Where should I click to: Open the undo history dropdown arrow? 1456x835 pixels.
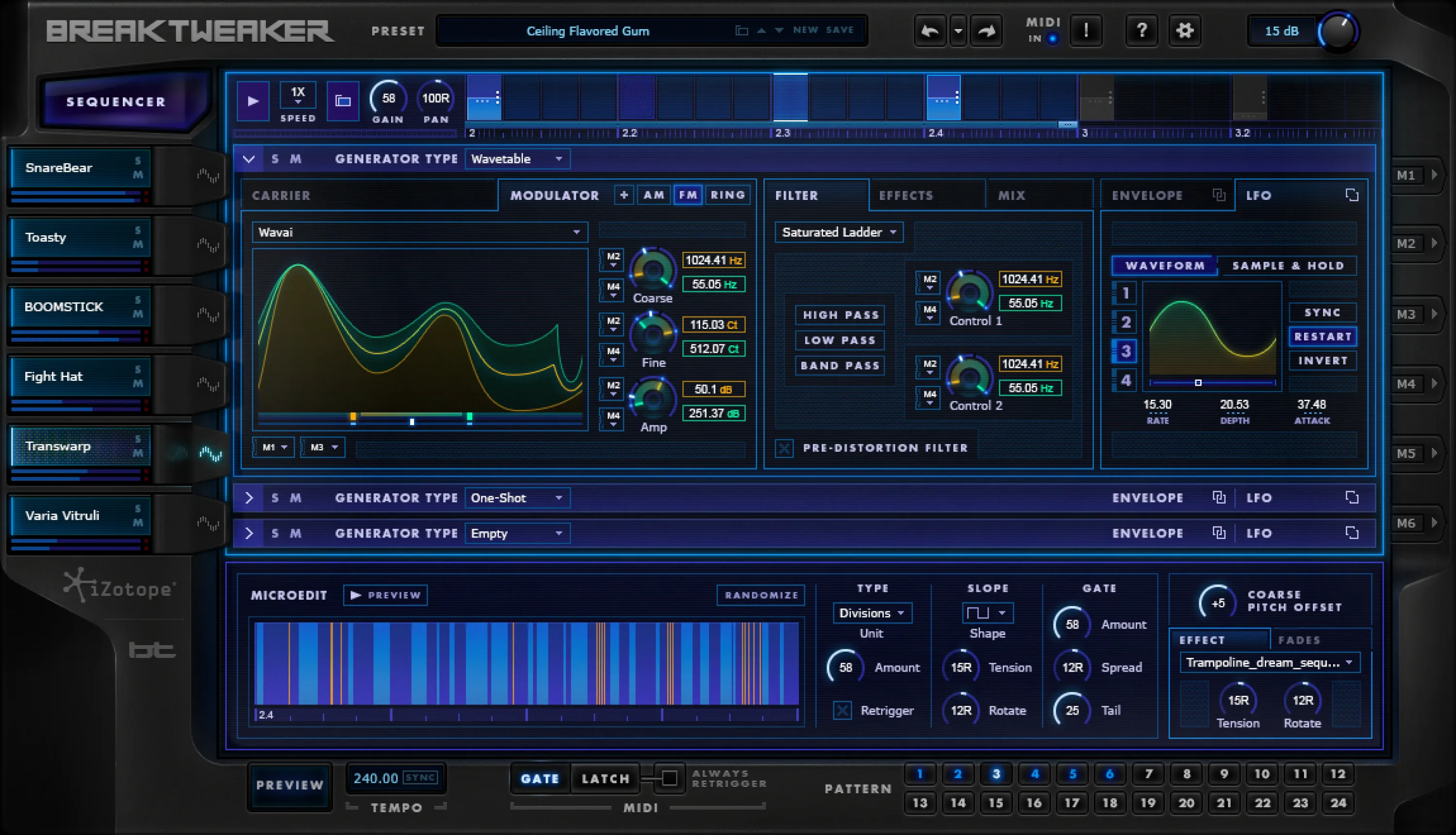click(958, 31)
